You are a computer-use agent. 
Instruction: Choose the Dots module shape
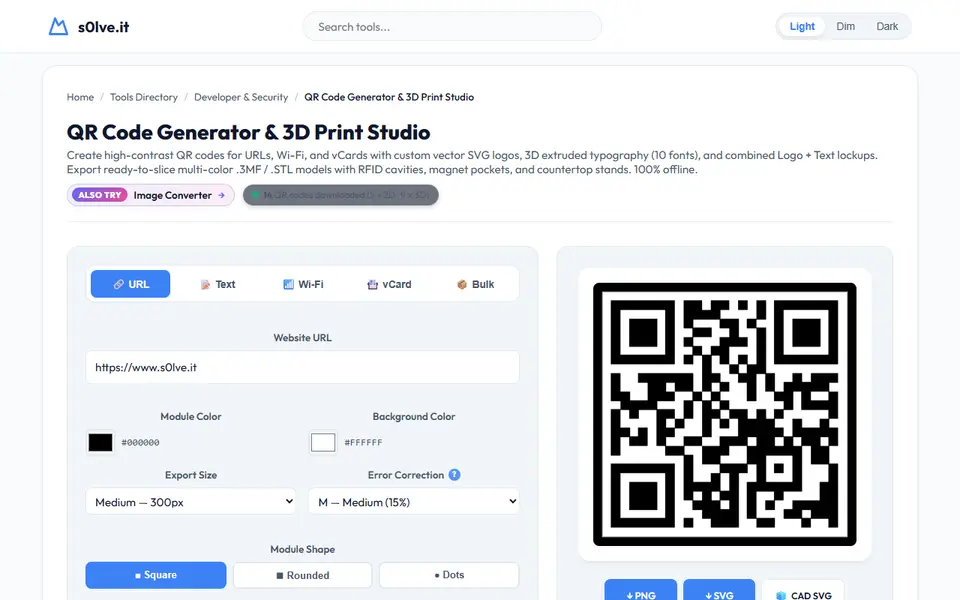449,575
